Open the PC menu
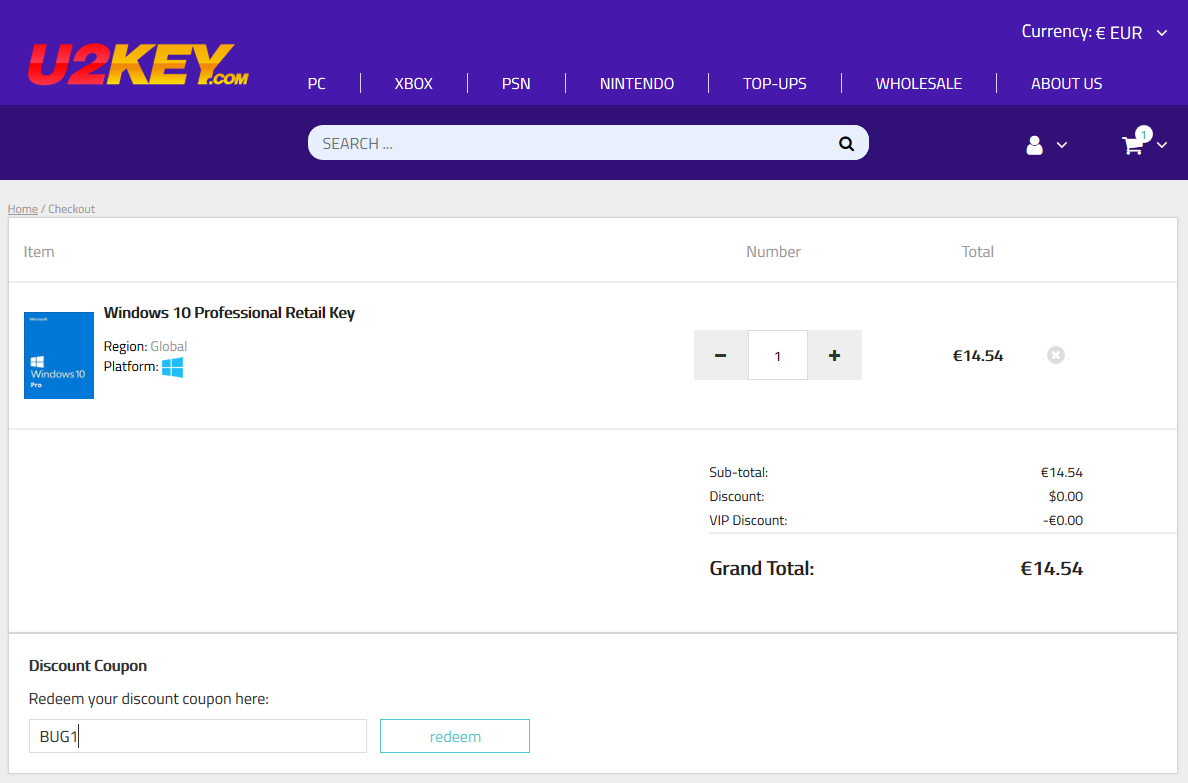This screenshot has width=1188, height=783. tap(317, 83)
